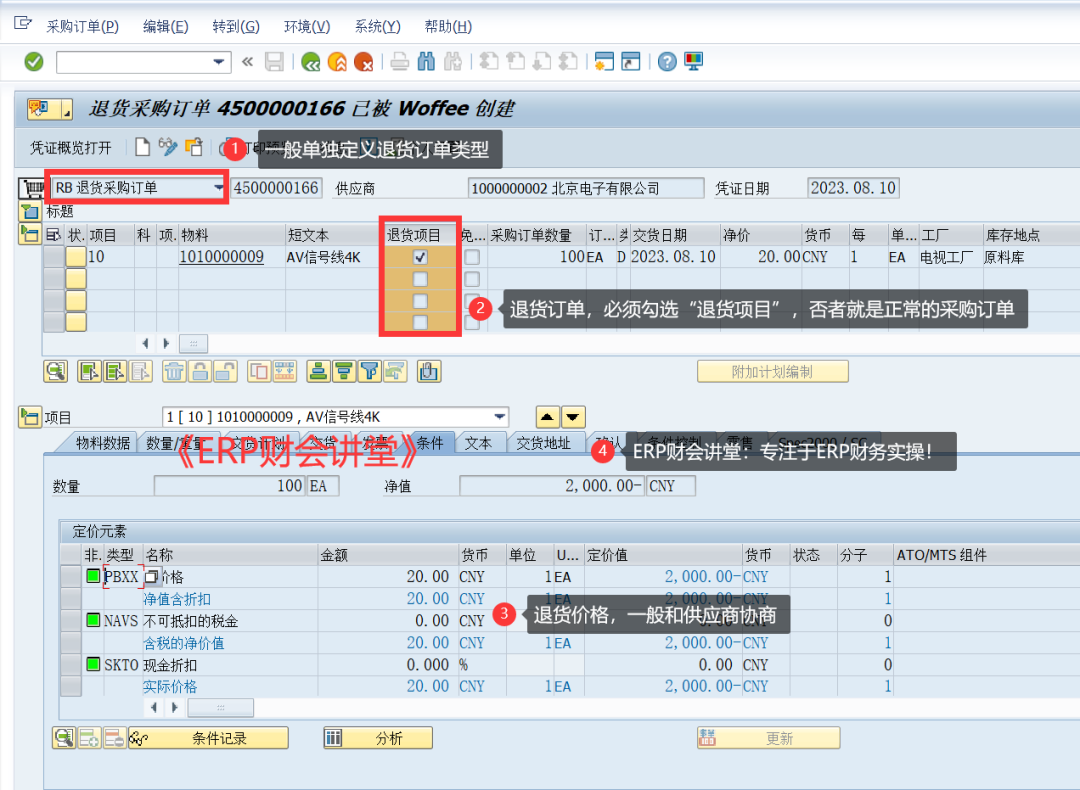The width and height of the screenshot is (1080, 790).
Task: Click the Print icon in toolbar
Action: (399, 62)
